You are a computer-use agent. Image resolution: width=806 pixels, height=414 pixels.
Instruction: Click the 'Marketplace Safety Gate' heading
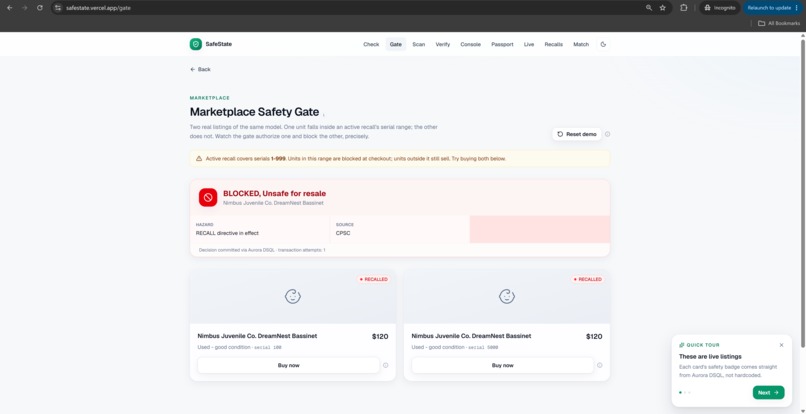[x=254, y=112]
